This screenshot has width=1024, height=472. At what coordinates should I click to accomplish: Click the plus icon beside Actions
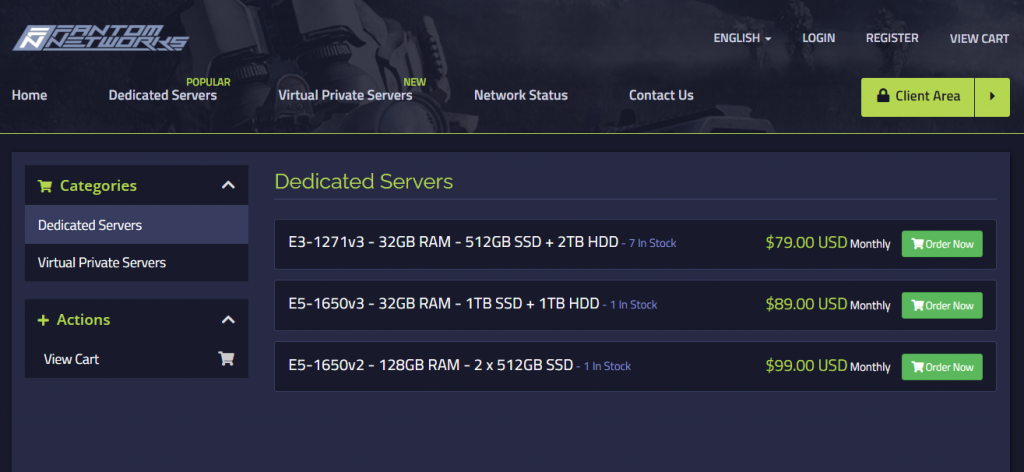point(43,320)
